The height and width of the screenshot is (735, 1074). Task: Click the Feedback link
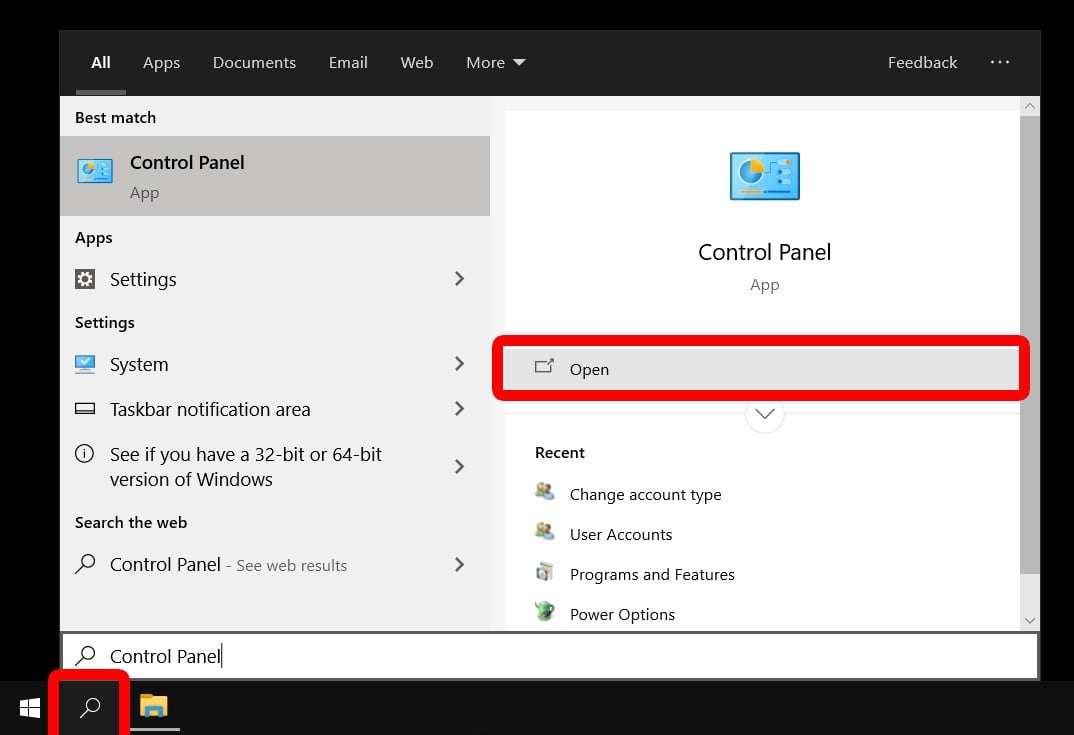point(922,62)
